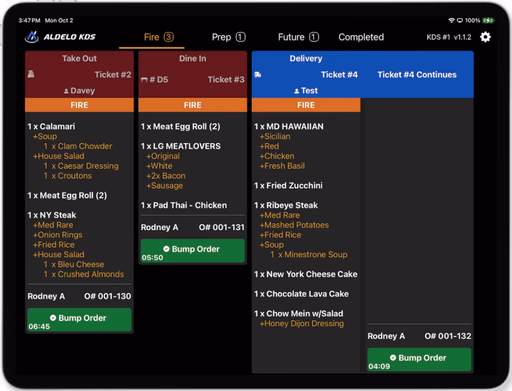512x391 pixels.
Task: Select the +Sicilian modifier
Action: (275, 137)
